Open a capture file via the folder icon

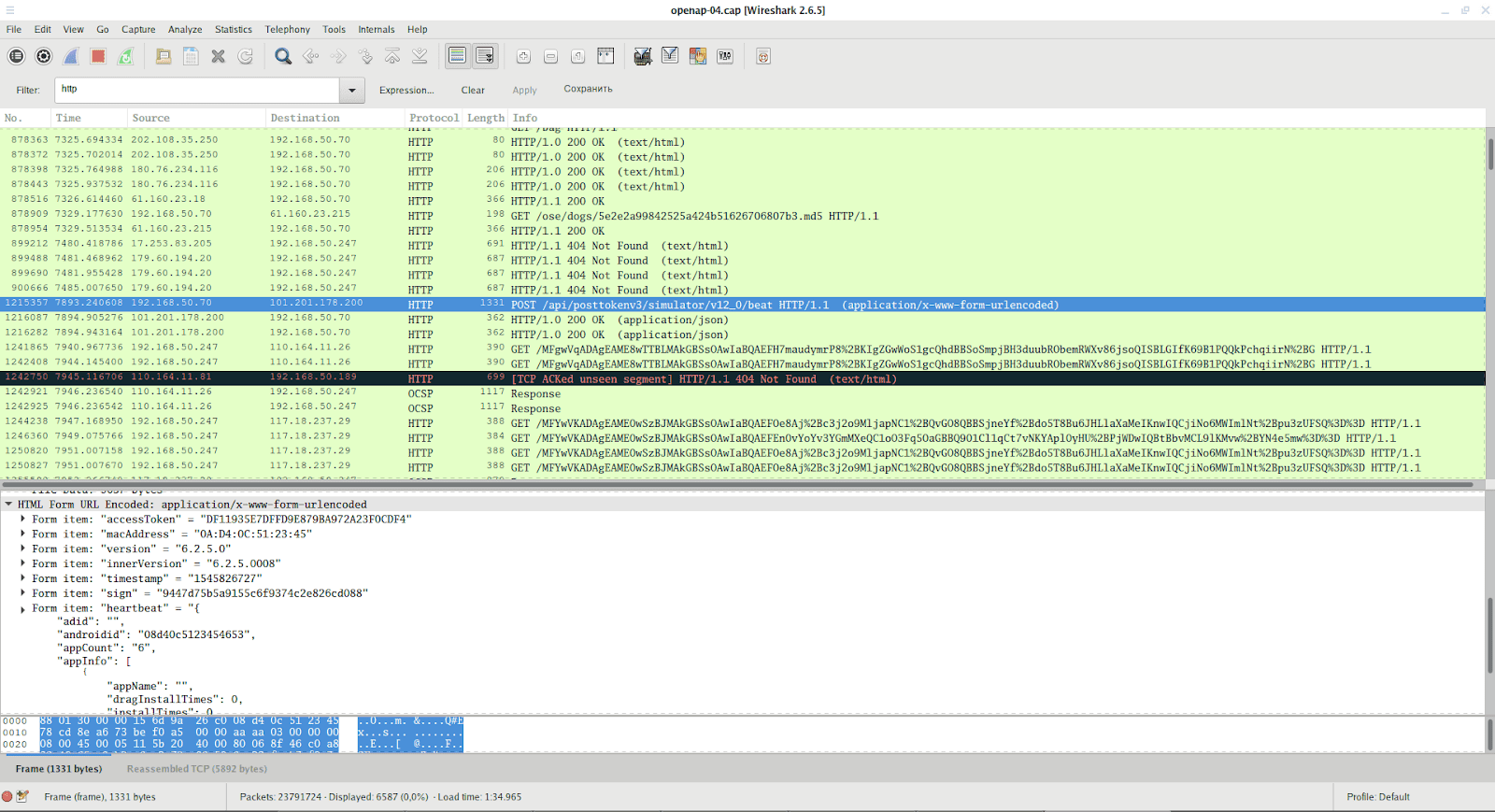163,56
